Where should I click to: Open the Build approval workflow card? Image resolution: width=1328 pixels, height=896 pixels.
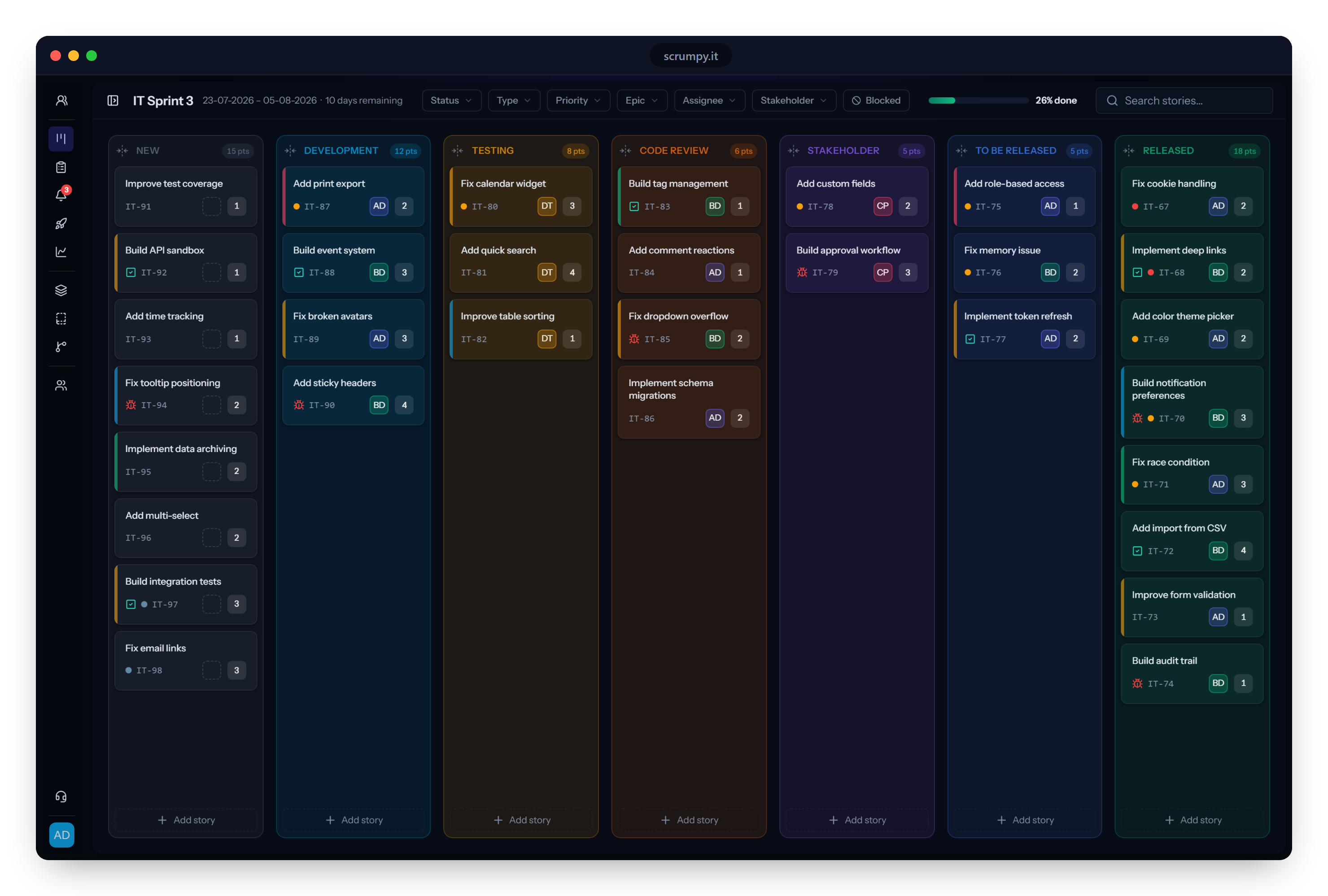click(x=856, y=263)
